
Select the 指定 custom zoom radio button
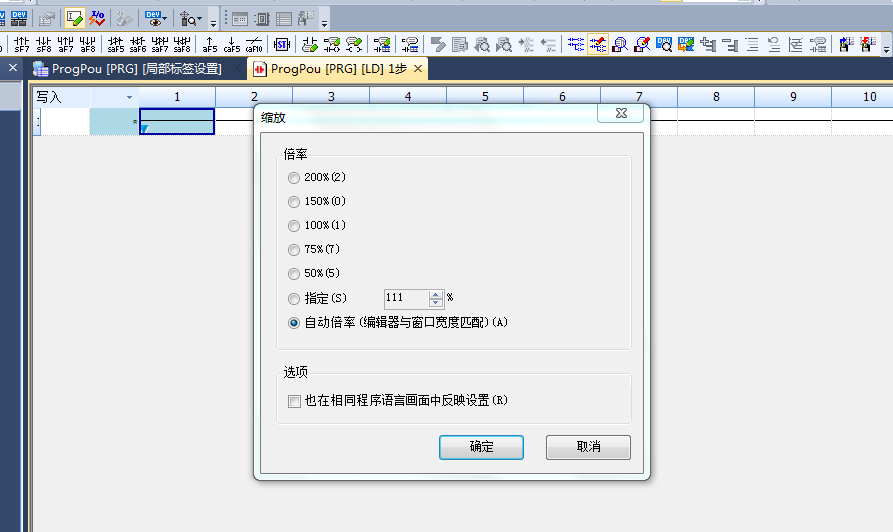(293, 298)
